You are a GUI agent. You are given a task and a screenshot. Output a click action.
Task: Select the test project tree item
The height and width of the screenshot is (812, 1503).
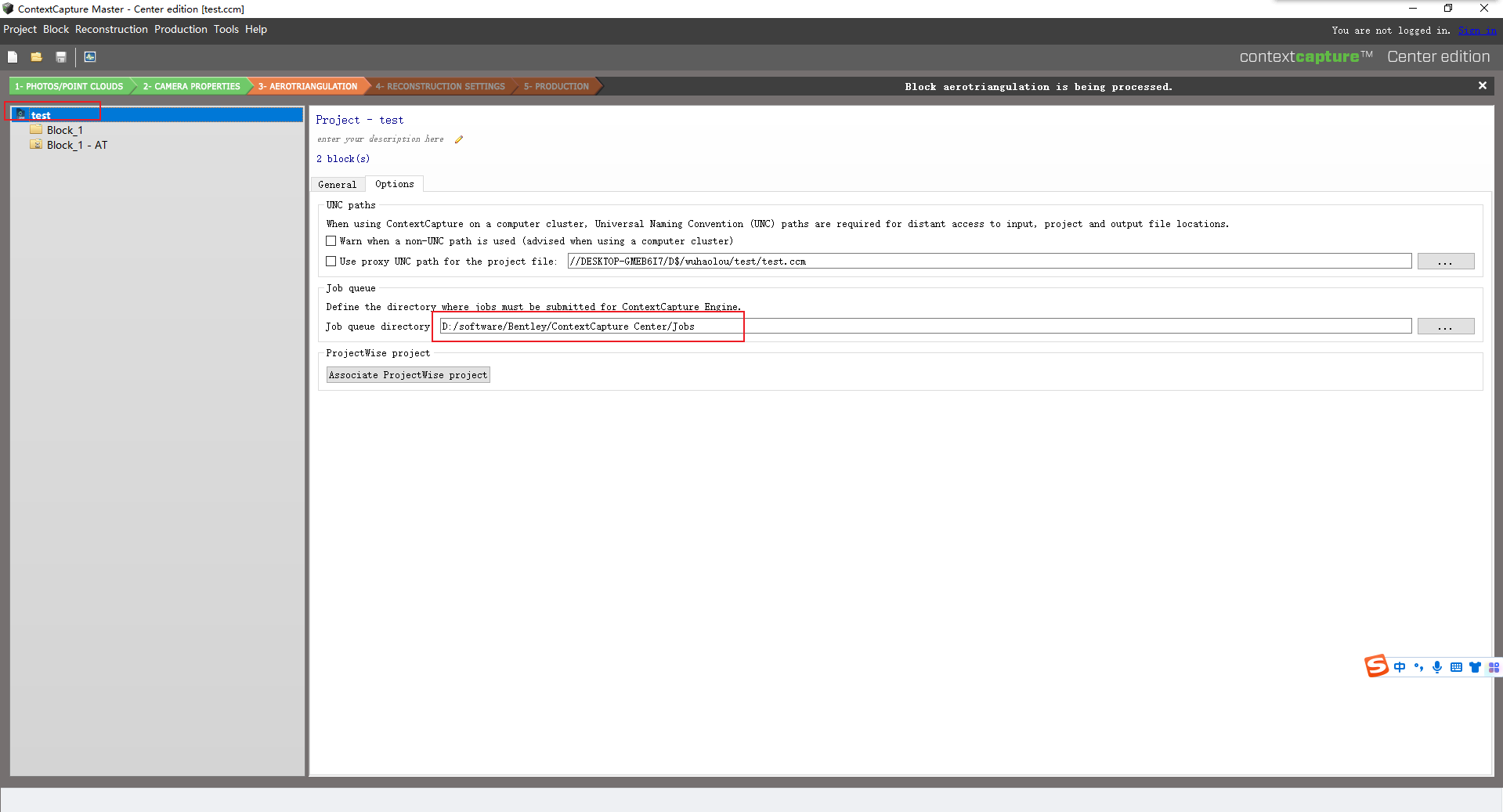click(157, 114)
